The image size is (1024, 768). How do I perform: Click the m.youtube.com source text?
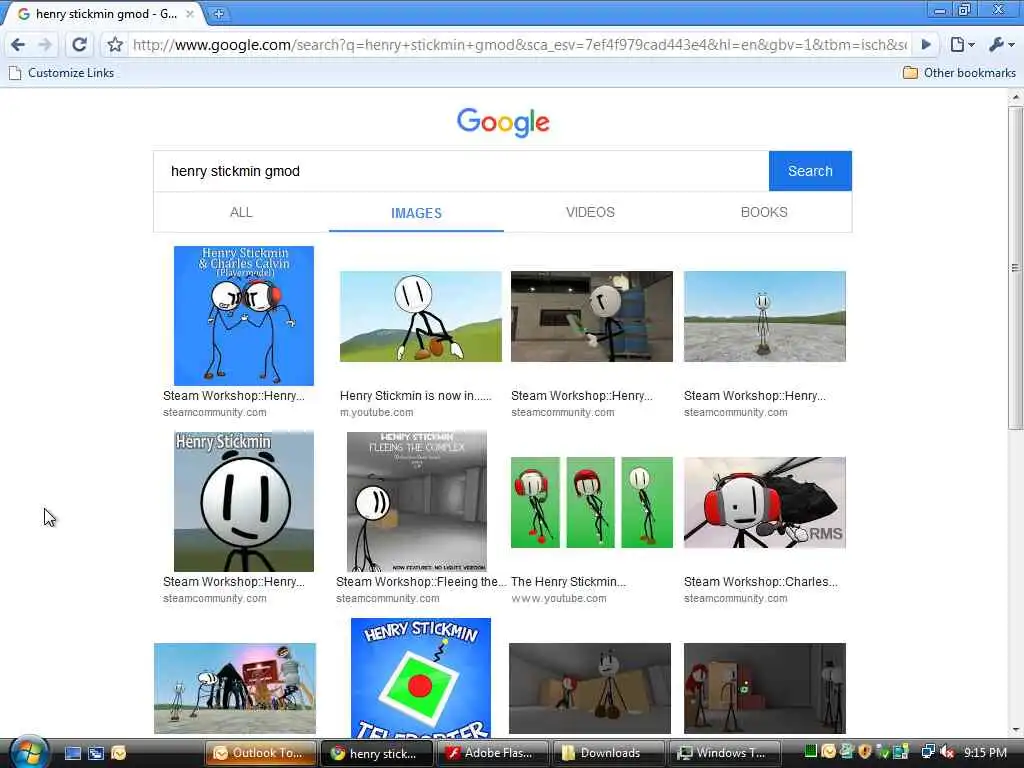click(x=376, y=413)
